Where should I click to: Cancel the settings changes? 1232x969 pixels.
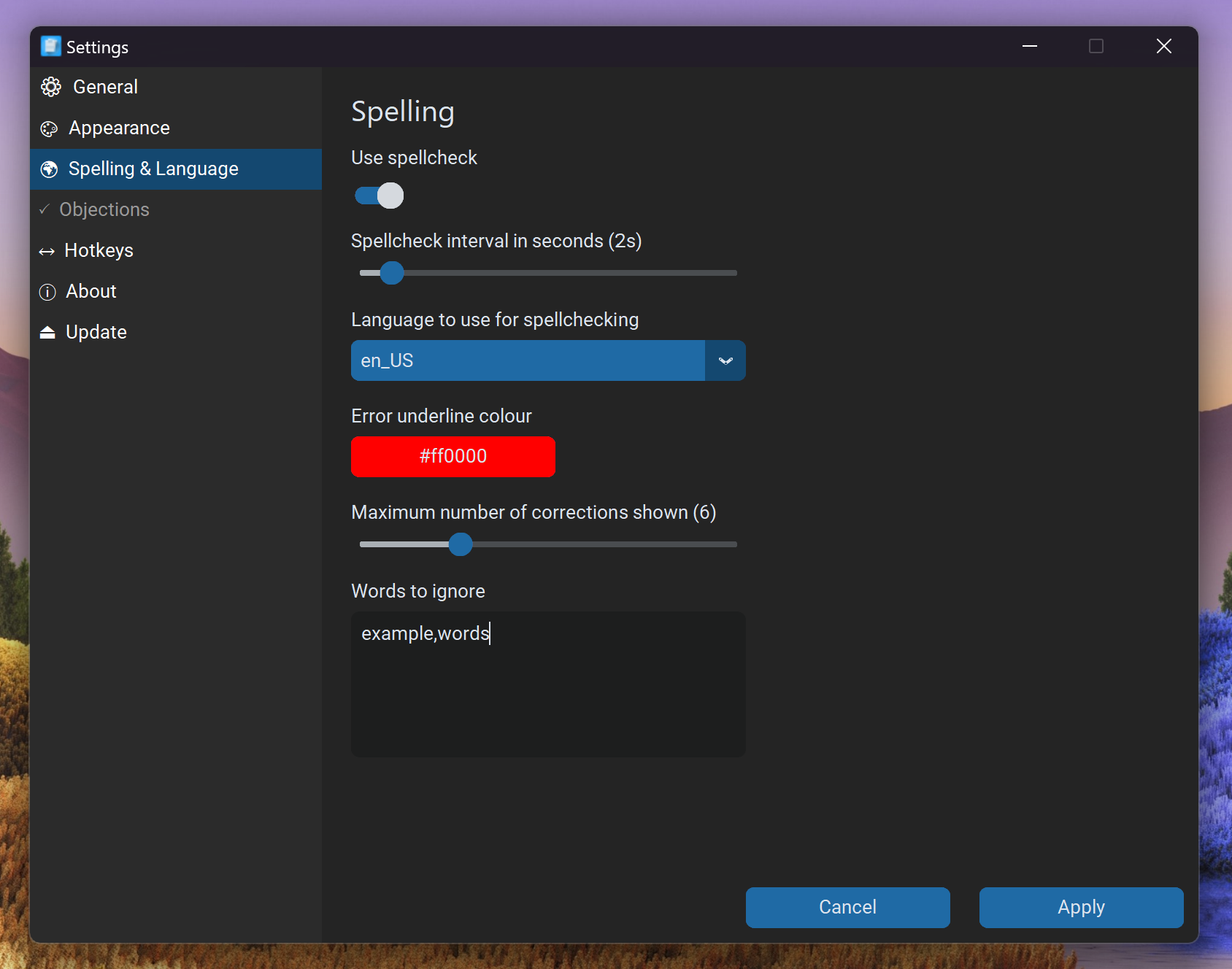(847, 907)
